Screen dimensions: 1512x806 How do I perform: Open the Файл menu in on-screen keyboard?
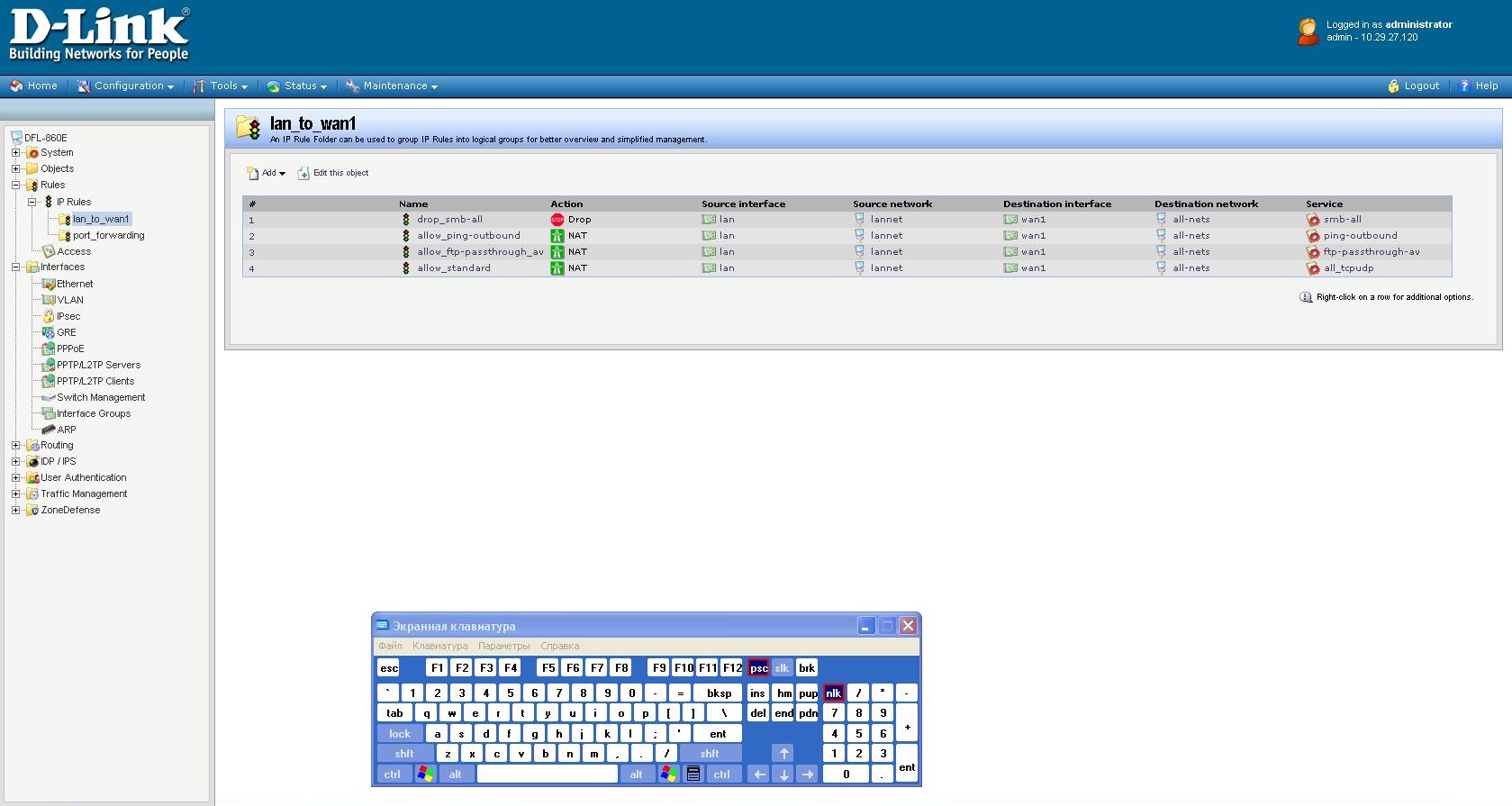(x=391, y=646)
